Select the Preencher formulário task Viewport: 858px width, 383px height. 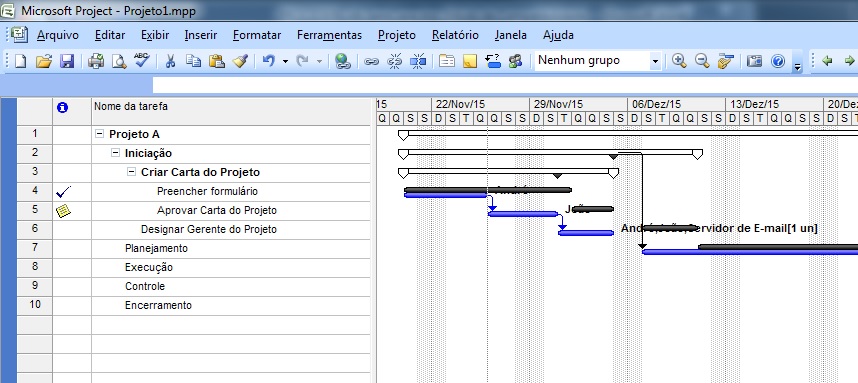[x=207, y=191]
